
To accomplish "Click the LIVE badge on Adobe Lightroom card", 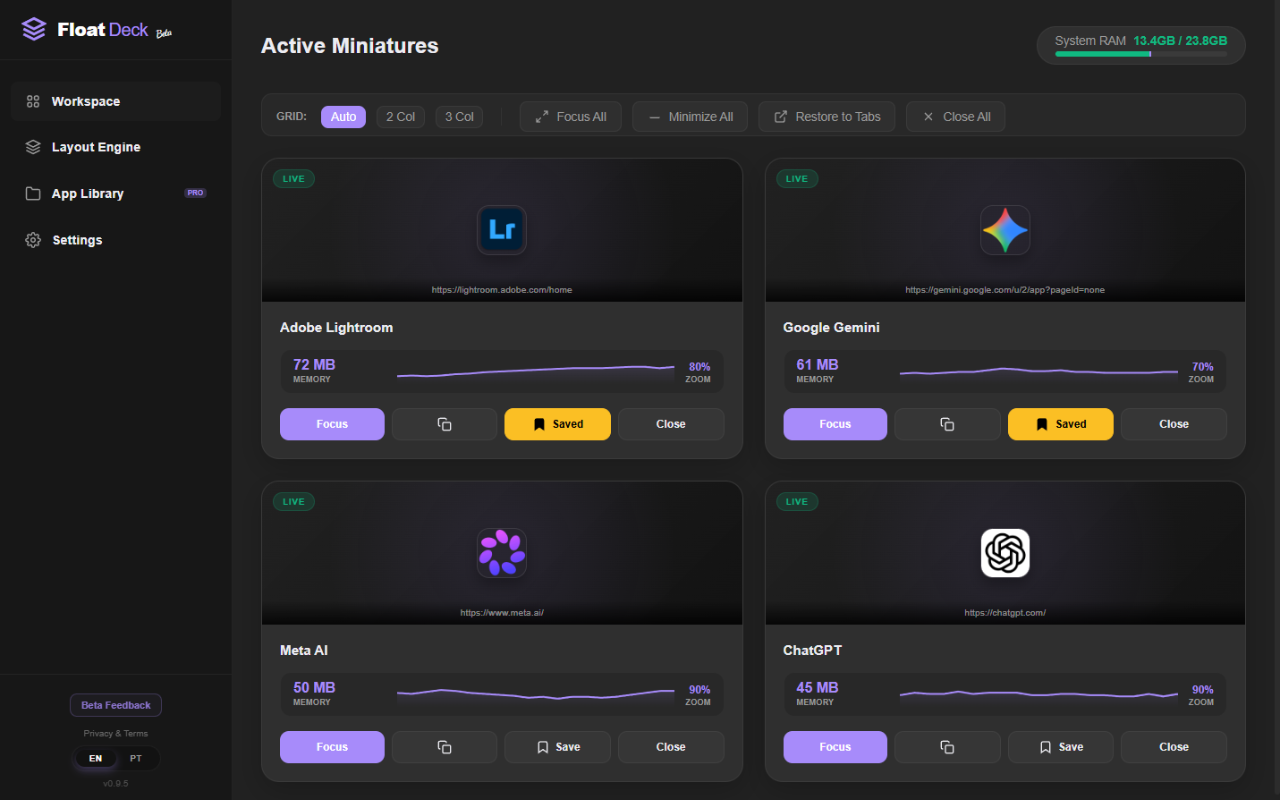I will pyautogui.click(x=294, y=179).
